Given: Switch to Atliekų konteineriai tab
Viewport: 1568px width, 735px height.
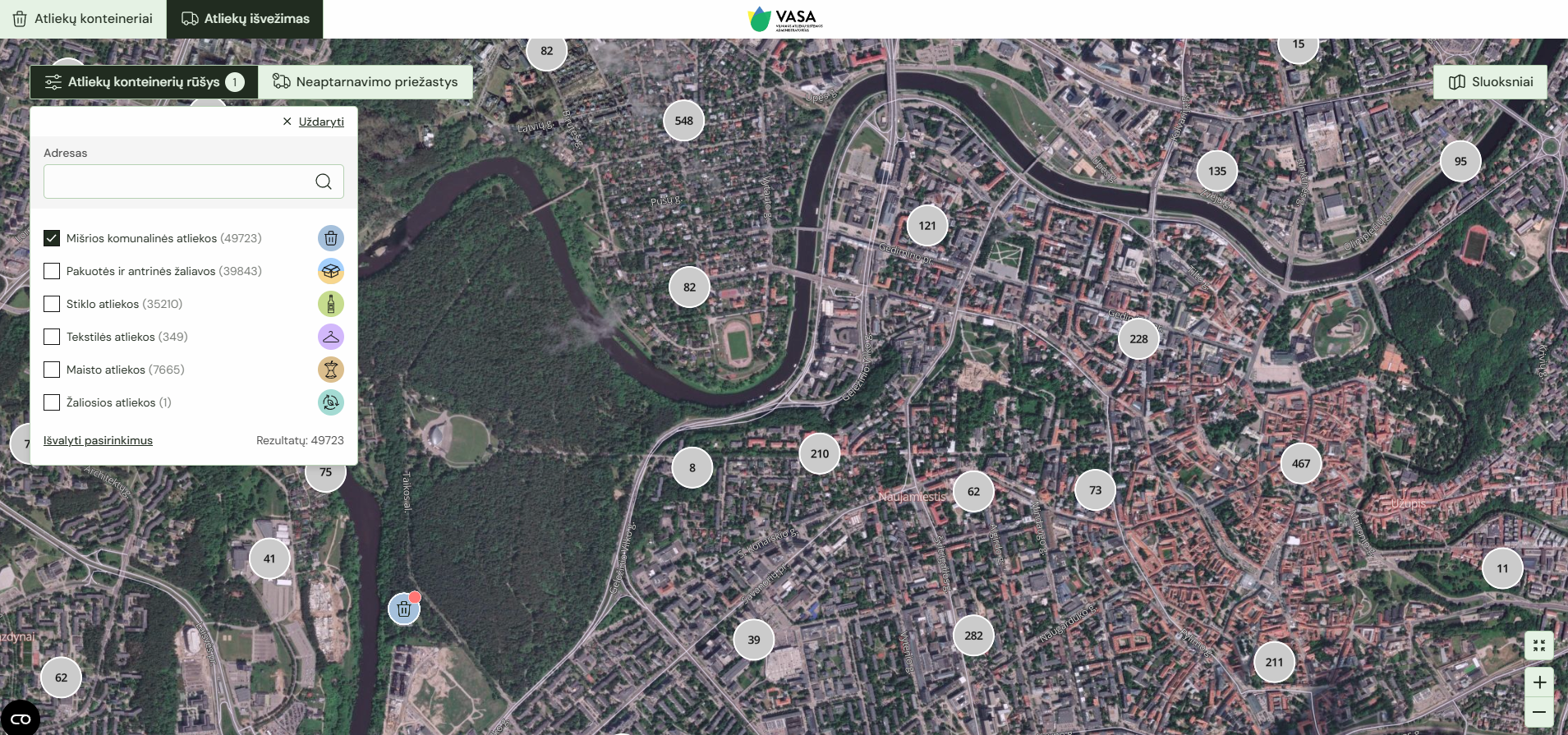Looking at the screenshot, I should [x=83, y=19].
